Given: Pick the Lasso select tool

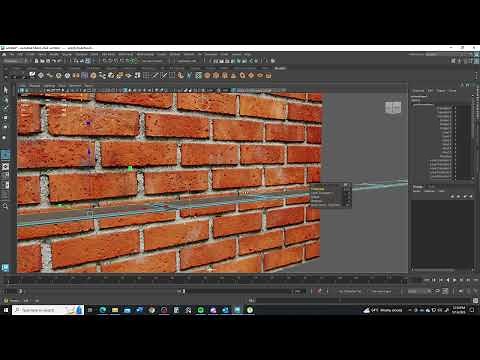Looking at the screenshot, I should tap(5, 99).
